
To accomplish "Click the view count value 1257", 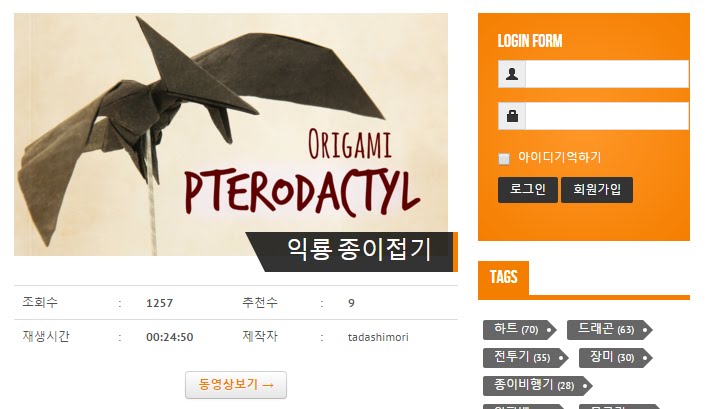I will point(159,303).
